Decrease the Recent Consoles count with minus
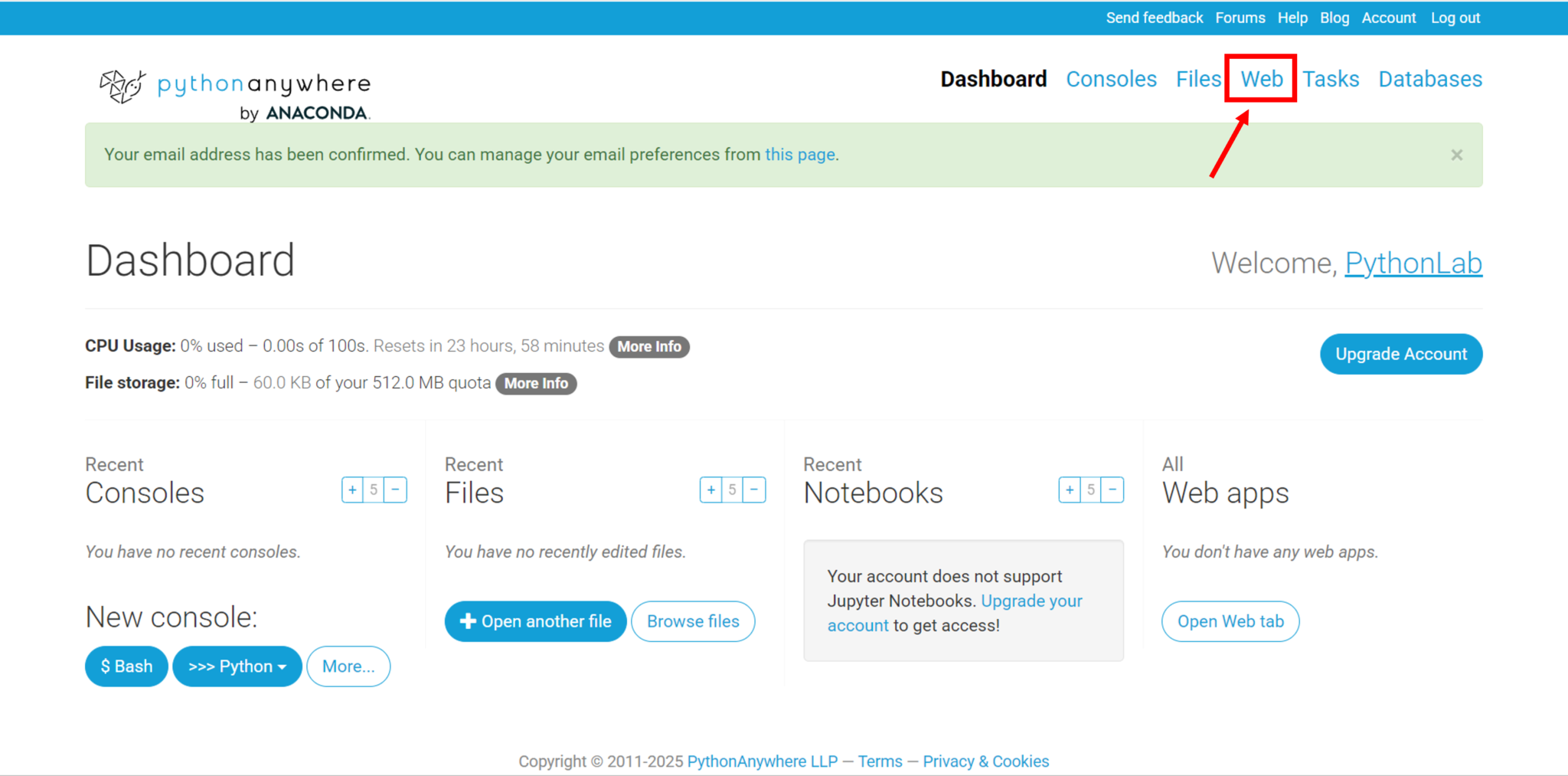 [396, 490]
